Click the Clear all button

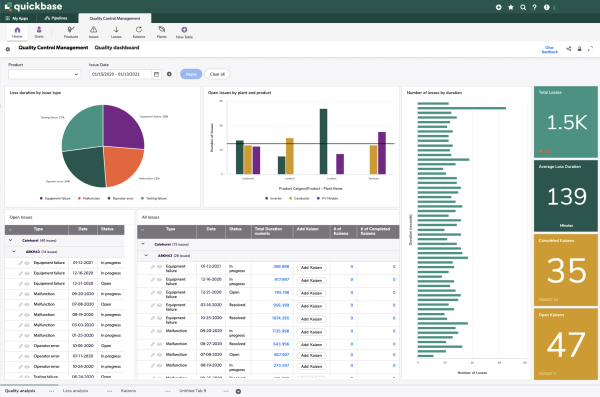pos(217,74)
